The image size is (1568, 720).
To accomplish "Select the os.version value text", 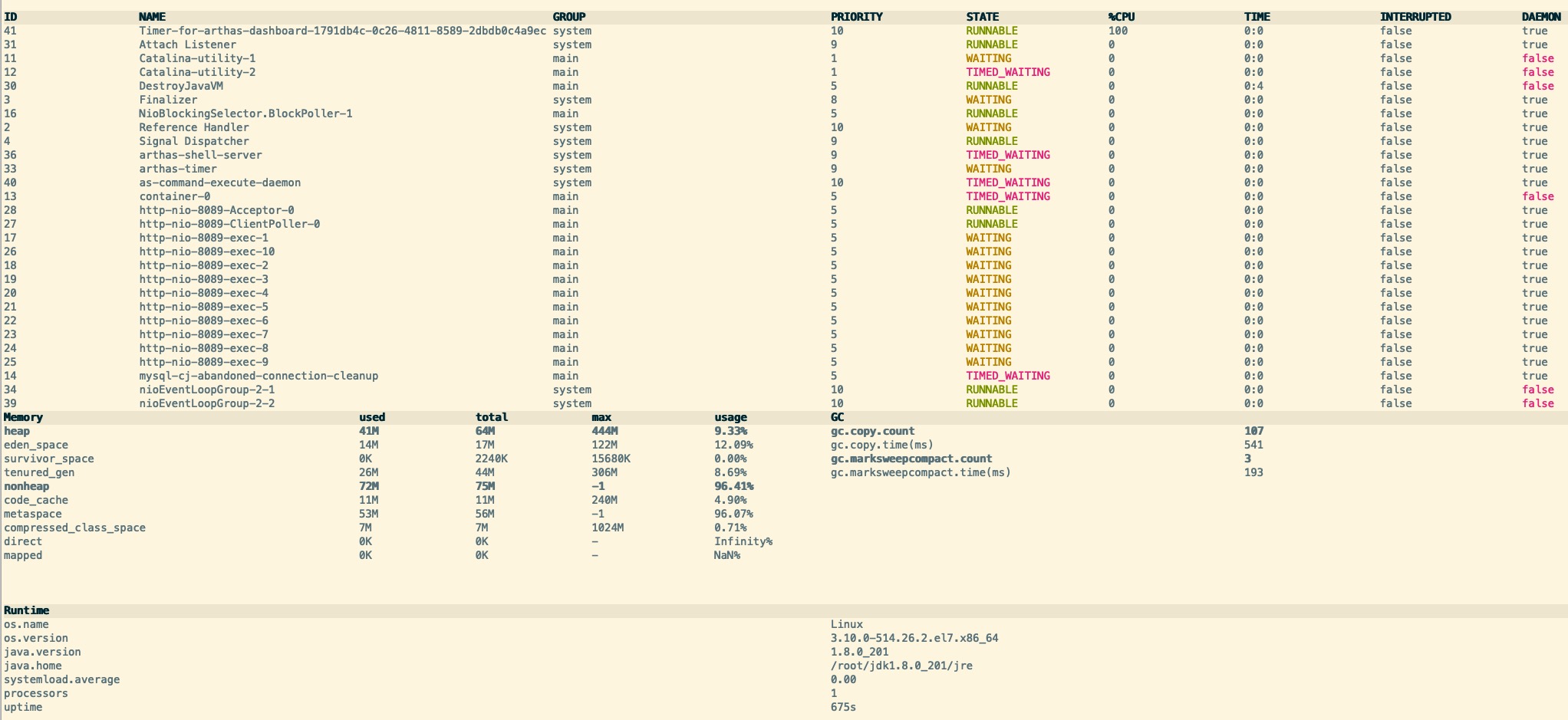I will click(x=914, y=638).
